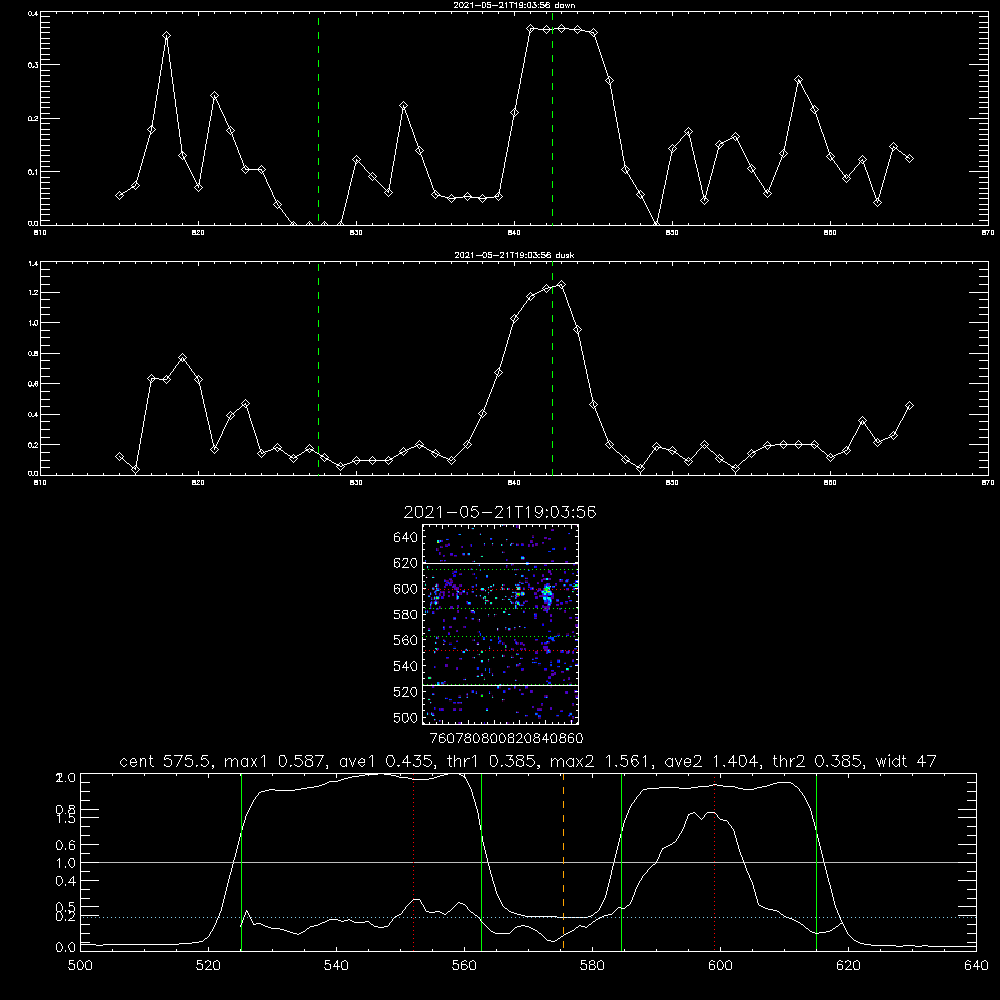Click the dawn plot title with timestamp
The image size is (1000, 1000).
point(514,5)
